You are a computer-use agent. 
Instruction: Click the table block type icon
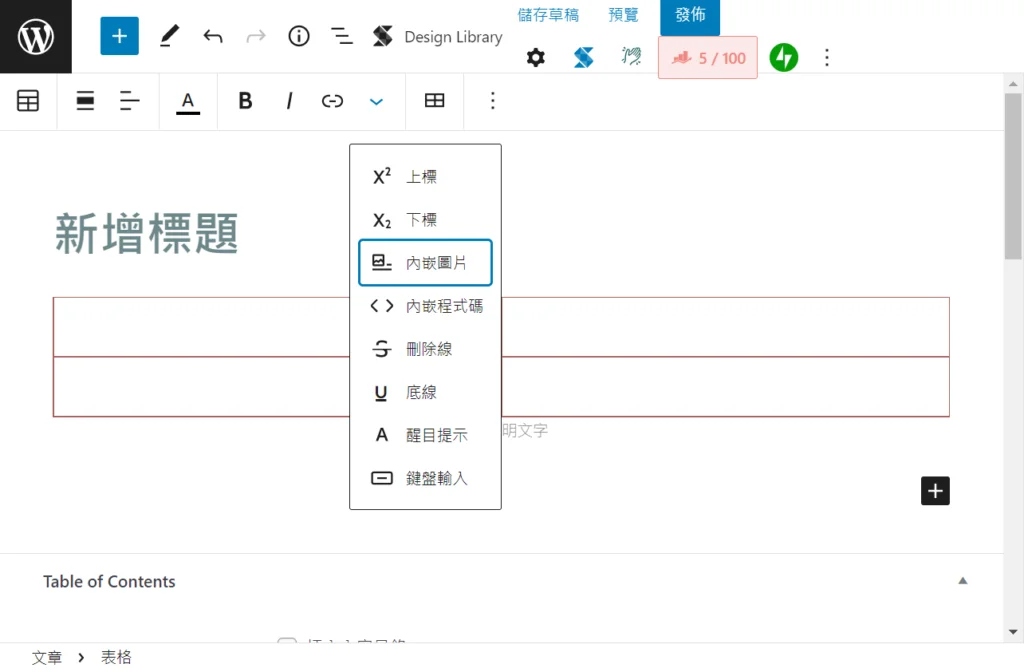(28, 101)
